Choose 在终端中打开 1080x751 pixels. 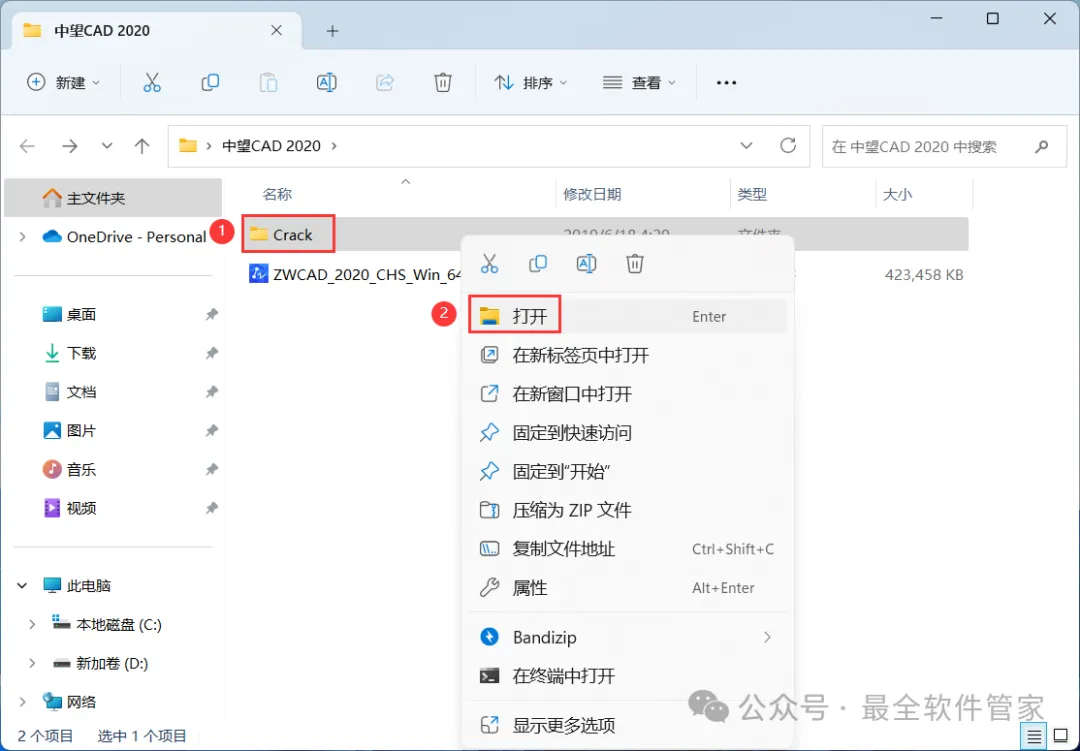click(x=627, y=676)
